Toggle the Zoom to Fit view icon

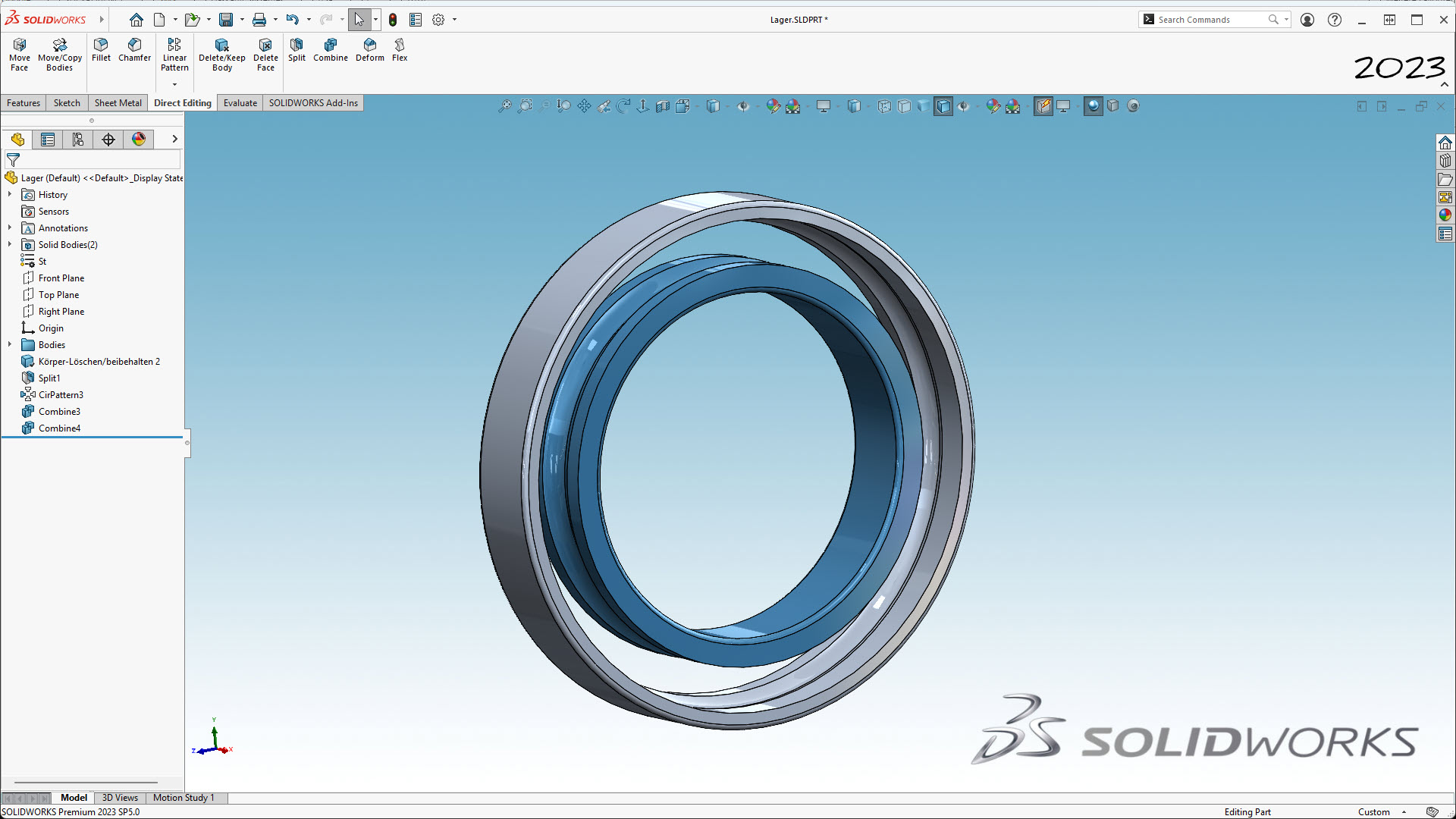tap(504, 106)
